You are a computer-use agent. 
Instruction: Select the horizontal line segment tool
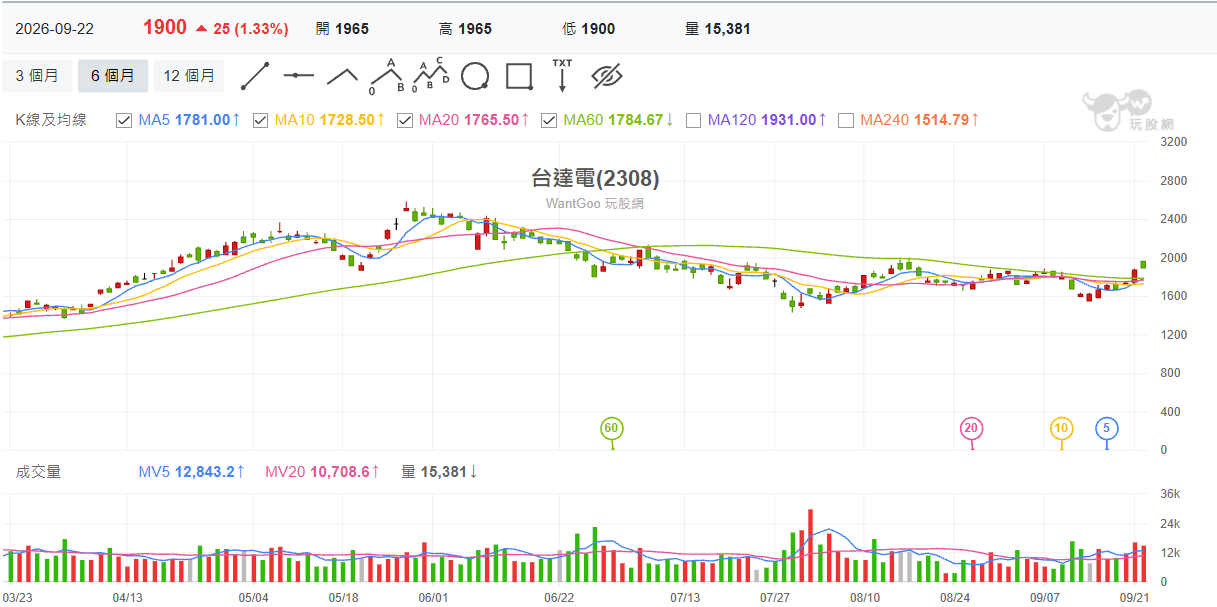[299, 76]
